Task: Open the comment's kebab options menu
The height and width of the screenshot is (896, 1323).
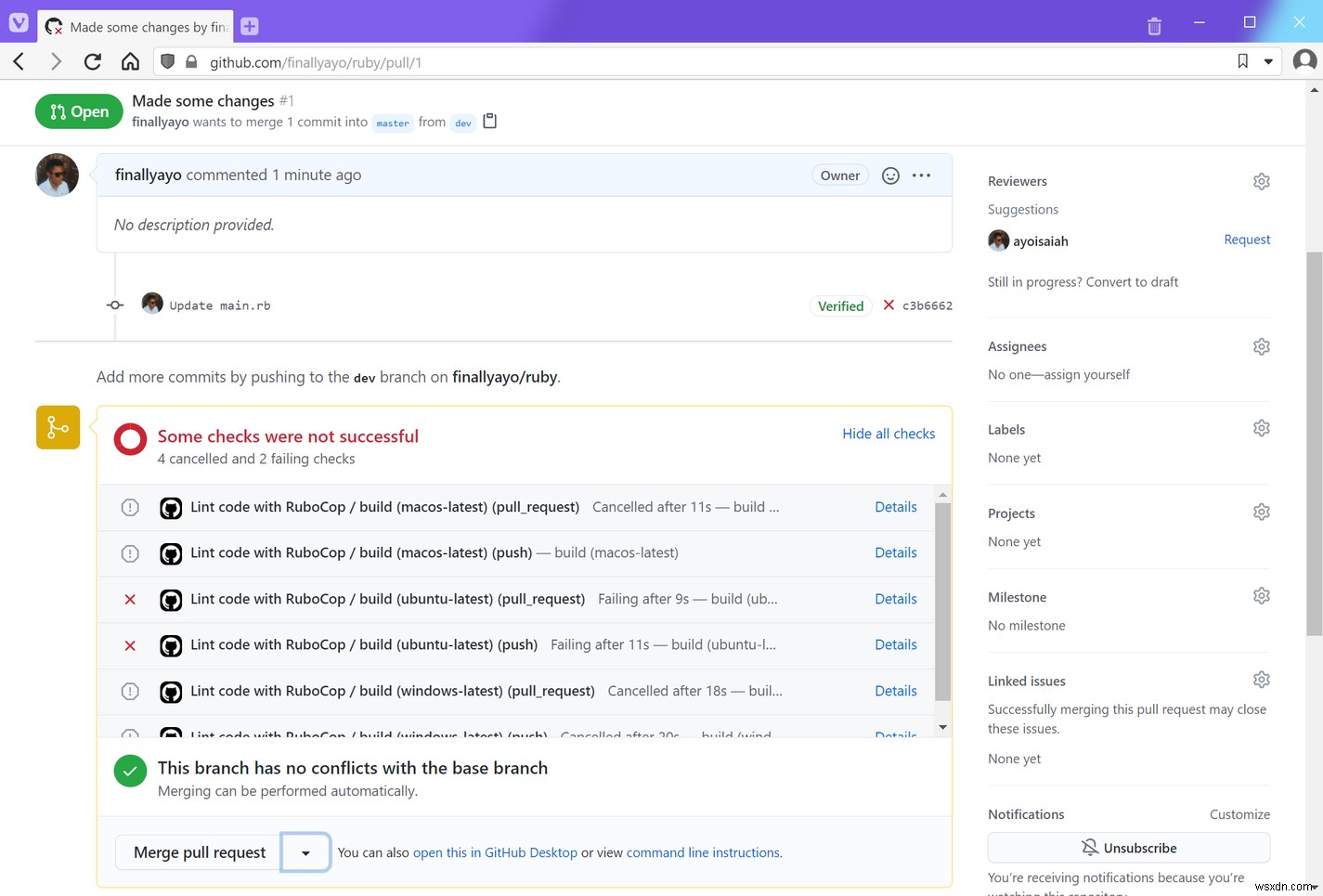Action: click(921, 175)
